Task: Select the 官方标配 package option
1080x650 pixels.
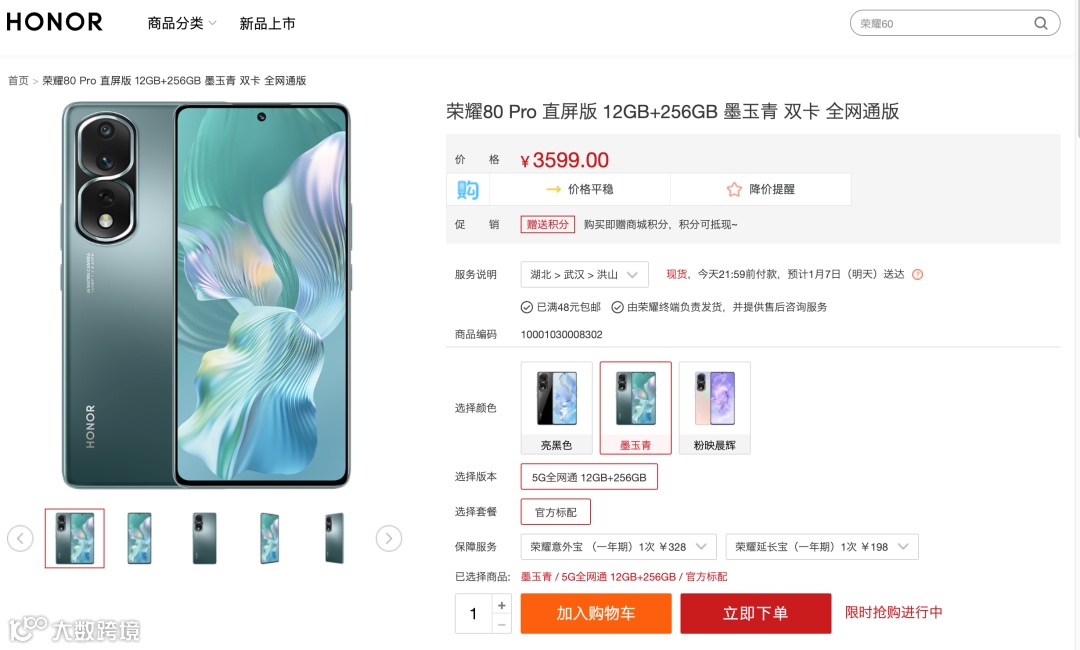Action: pyautogui.click(x=555, y=512)
